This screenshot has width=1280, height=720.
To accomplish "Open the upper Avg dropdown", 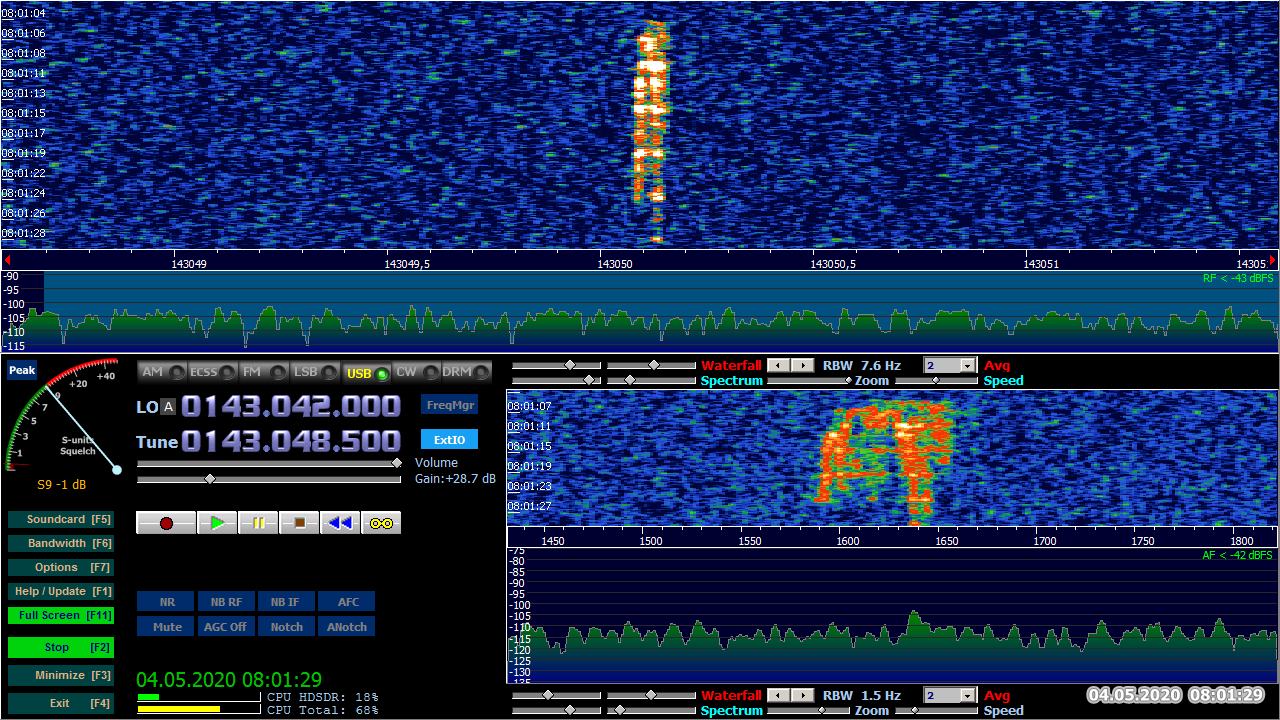I will point(967,366).
